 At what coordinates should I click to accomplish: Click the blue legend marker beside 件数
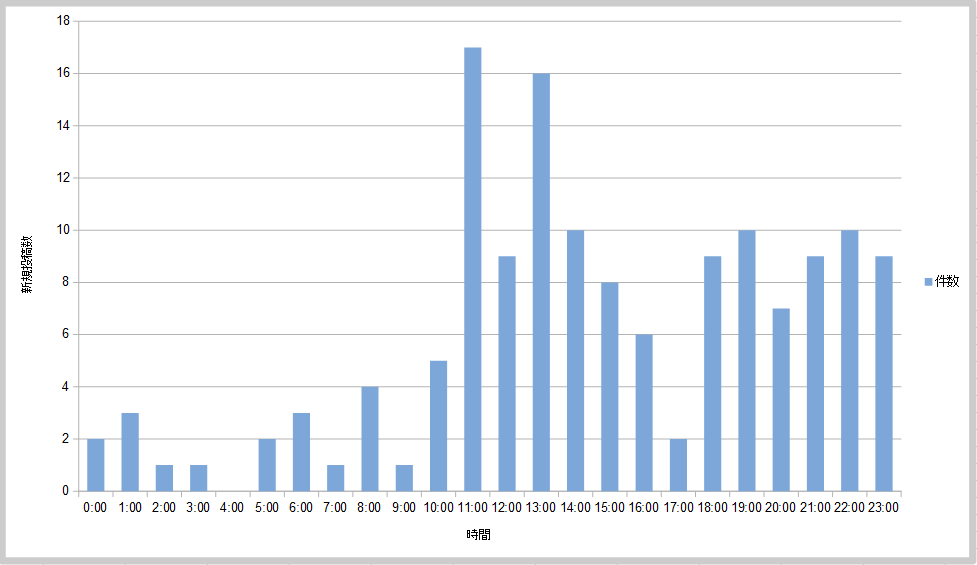928,282
